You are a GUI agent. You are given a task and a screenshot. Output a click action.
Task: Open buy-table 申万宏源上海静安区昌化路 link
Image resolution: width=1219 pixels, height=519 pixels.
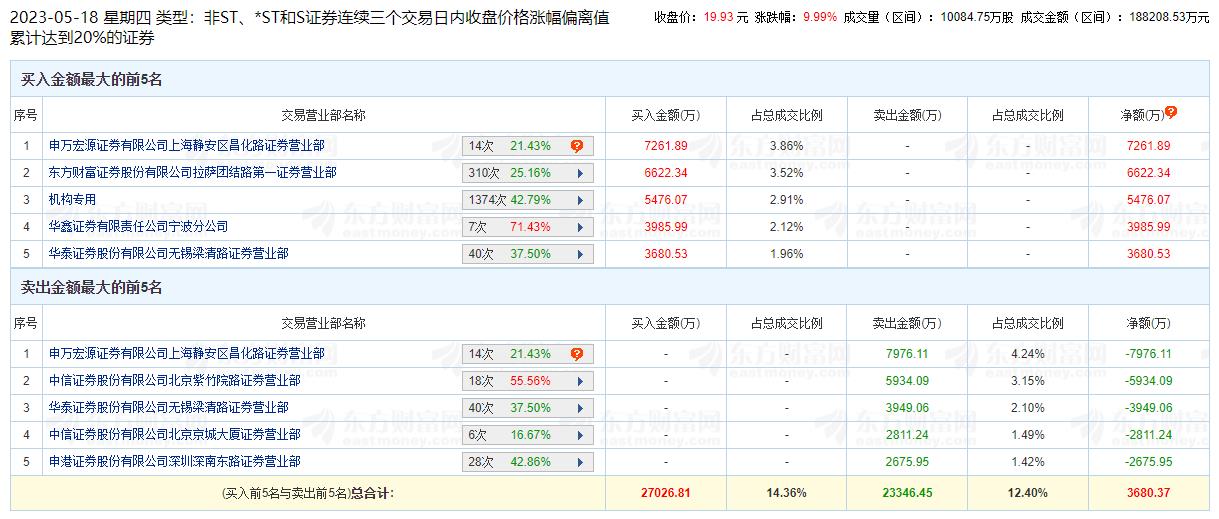point(187,146)
